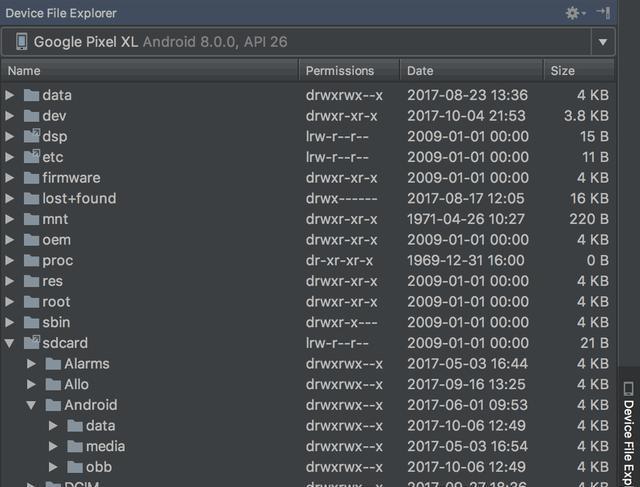This screenshot has height=487, width=640.
Task: Select the Alarms folder name
Action: (x=87, y=364)
